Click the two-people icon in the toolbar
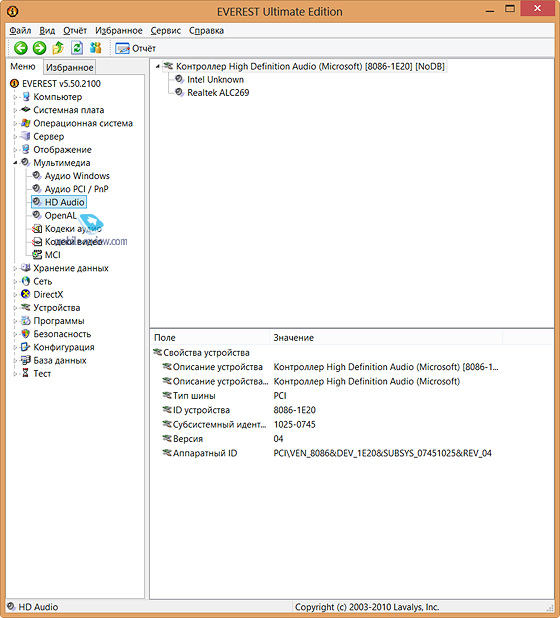Image resolution: width=560 pixels, height=618 pixels. pos(95,48)
